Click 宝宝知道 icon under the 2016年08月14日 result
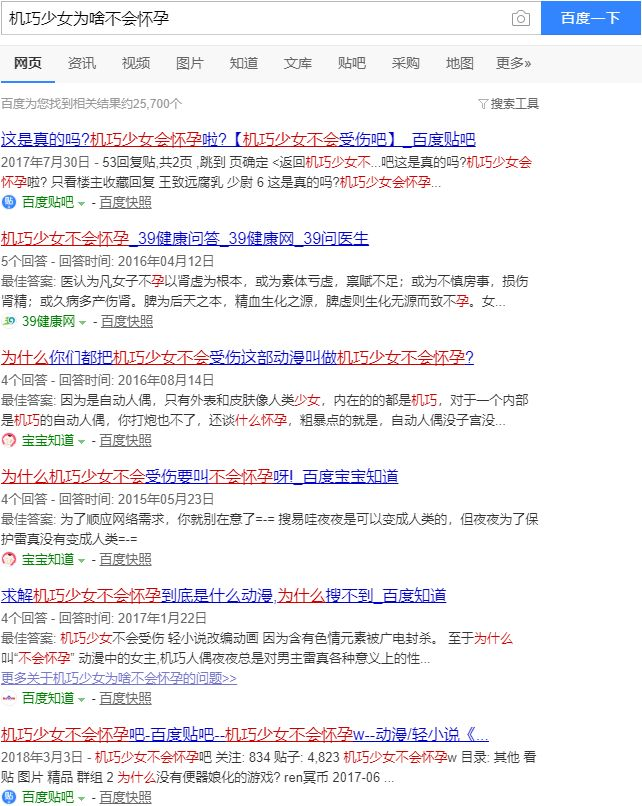 click(9, 441)
